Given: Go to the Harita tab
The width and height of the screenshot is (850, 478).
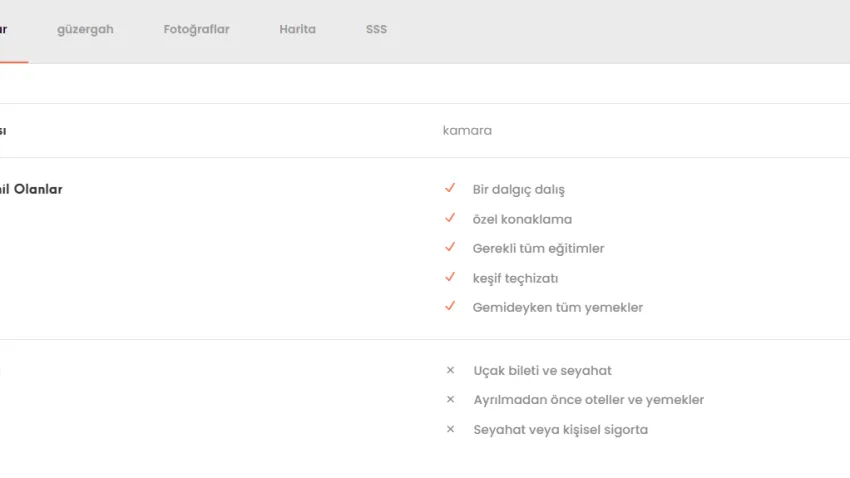Looking at the screenshot, I should click(297, 29).
